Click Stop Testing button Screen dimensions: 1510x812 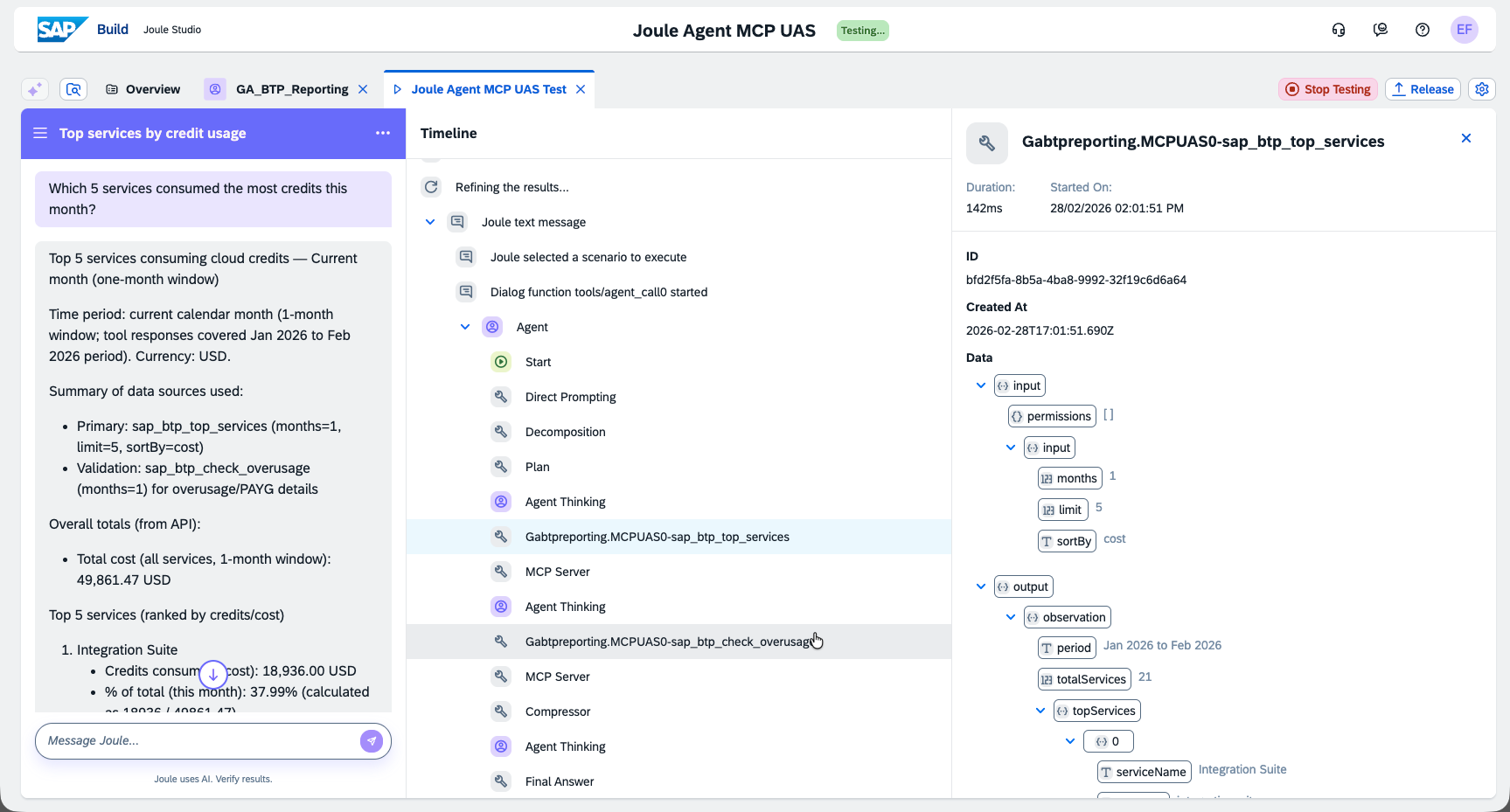click(1328, 89)
